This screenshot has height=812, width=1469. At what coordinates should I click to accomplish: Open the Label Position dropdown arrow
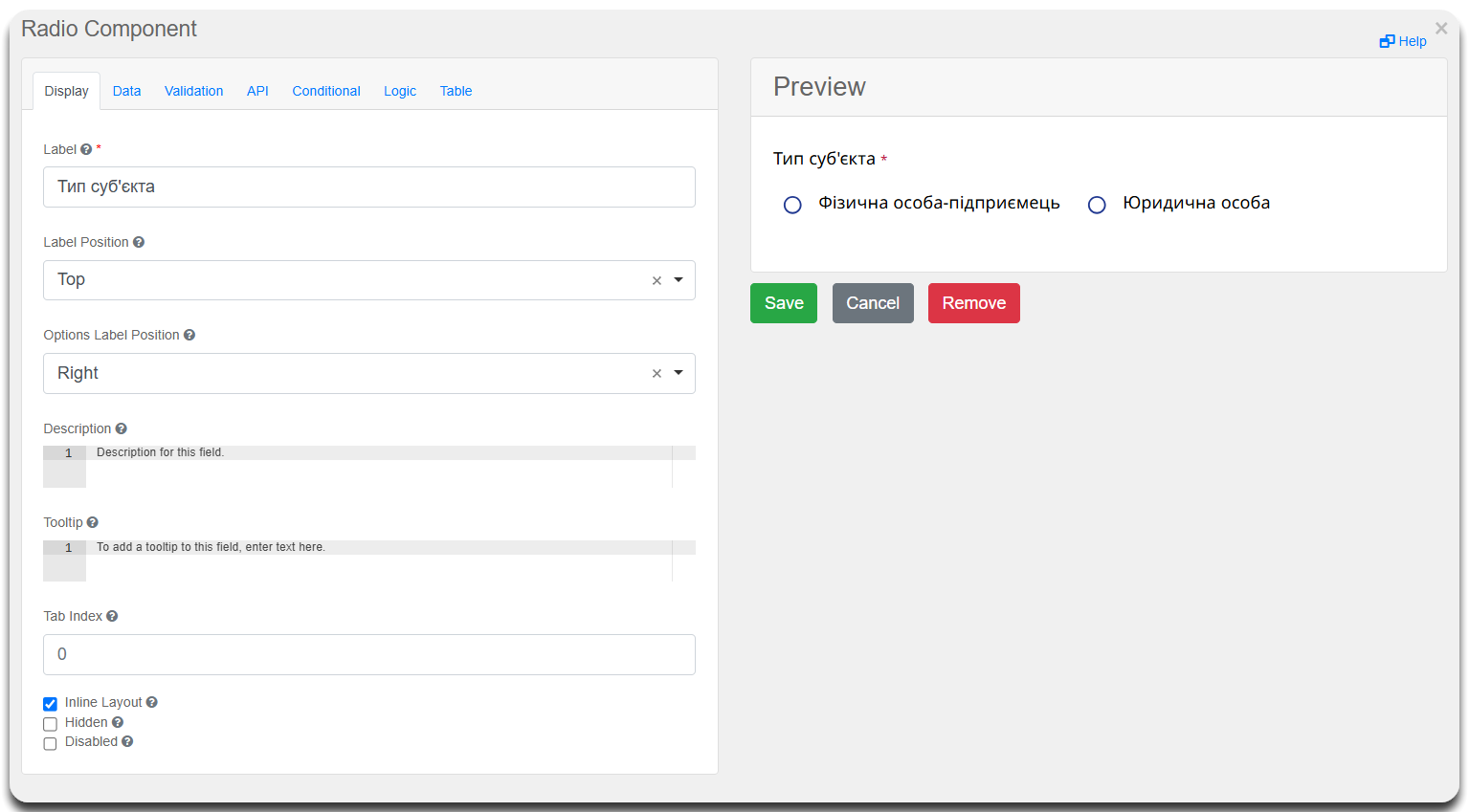(679, 280)
